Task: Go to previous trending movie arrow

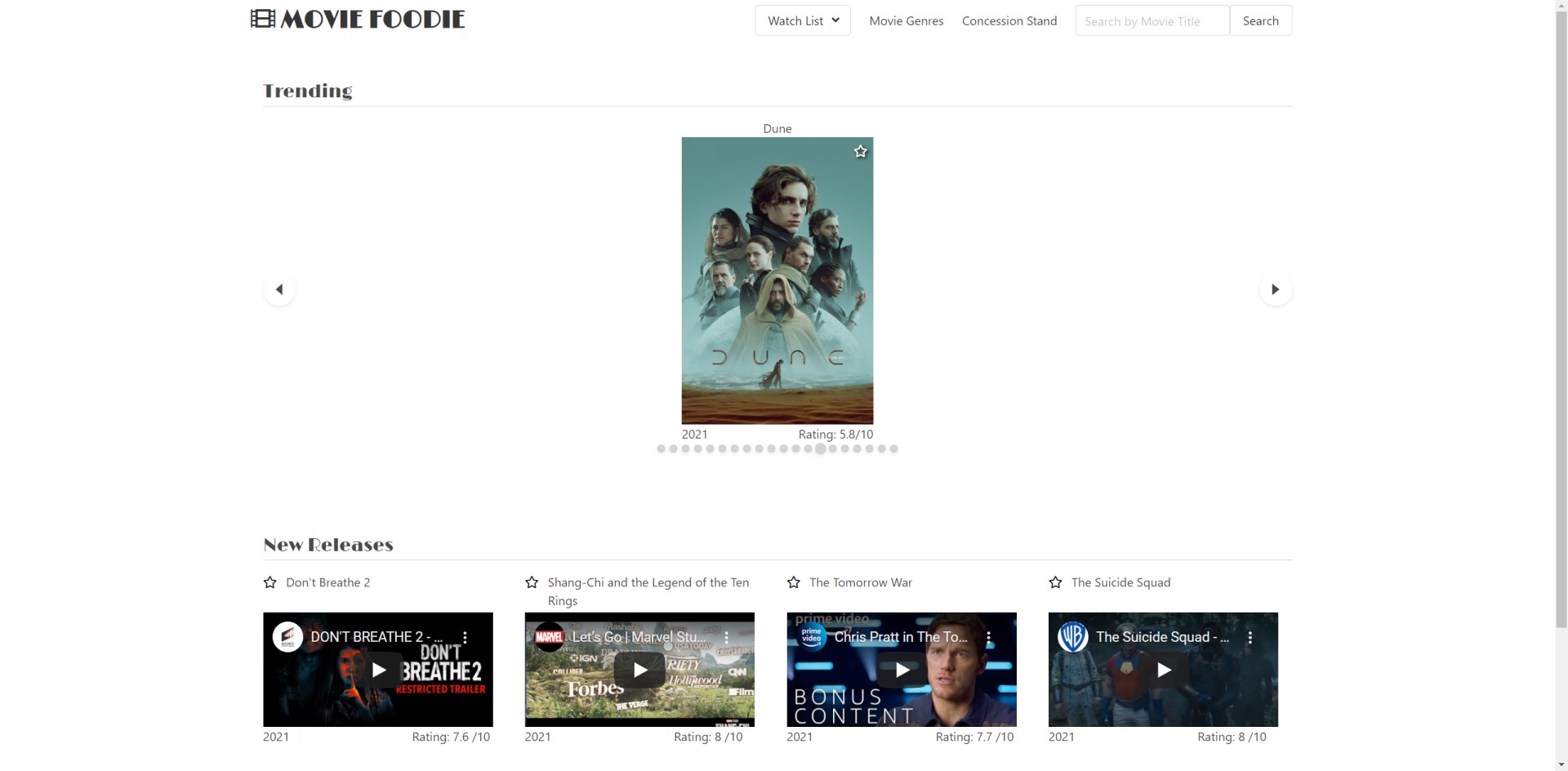Action: click(x=279, y=289)
